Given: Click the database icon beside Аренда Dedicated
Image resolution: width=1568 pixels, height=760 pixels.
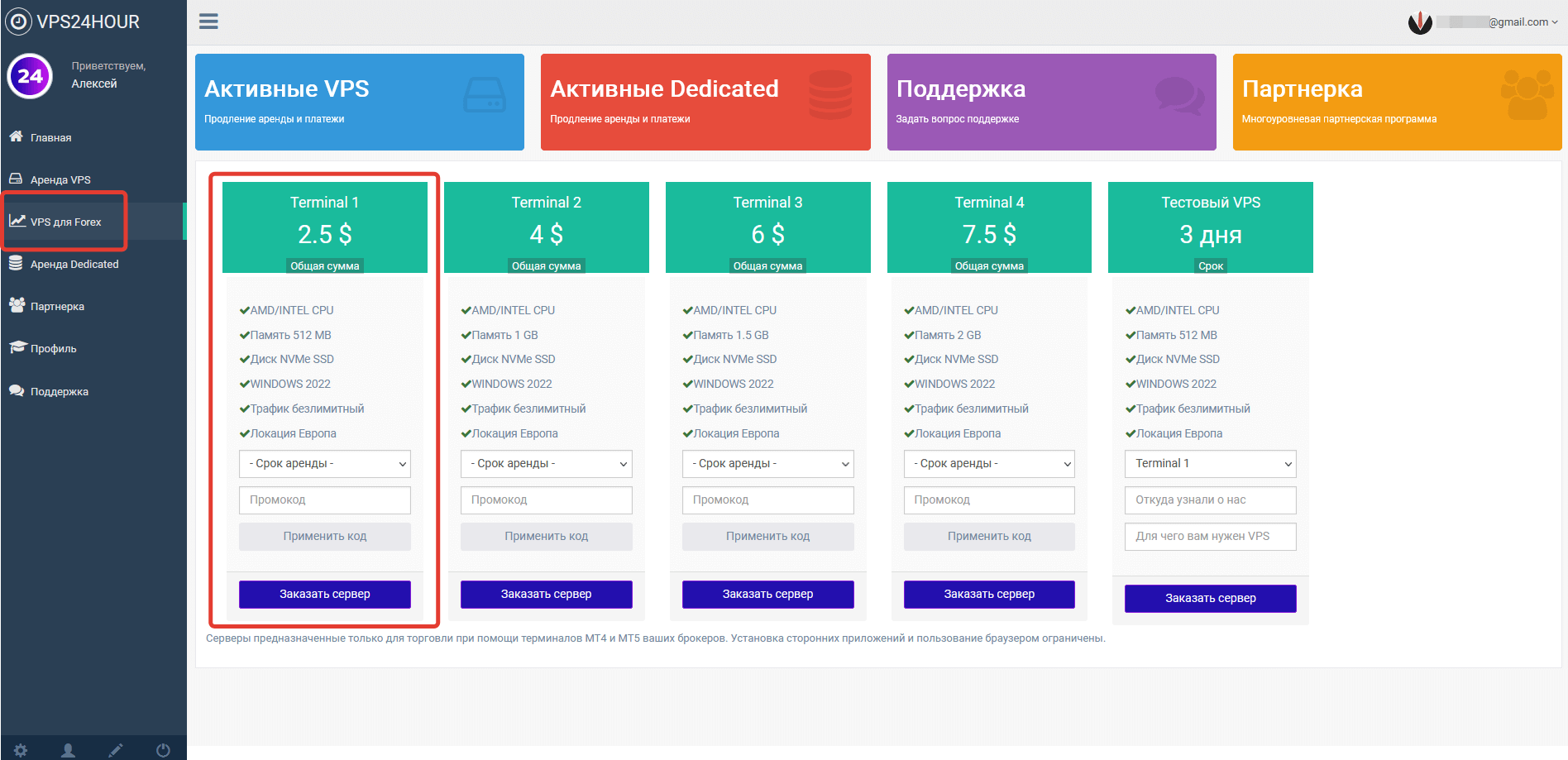Looking at the screenshot, I should click(x=16, y=263).
